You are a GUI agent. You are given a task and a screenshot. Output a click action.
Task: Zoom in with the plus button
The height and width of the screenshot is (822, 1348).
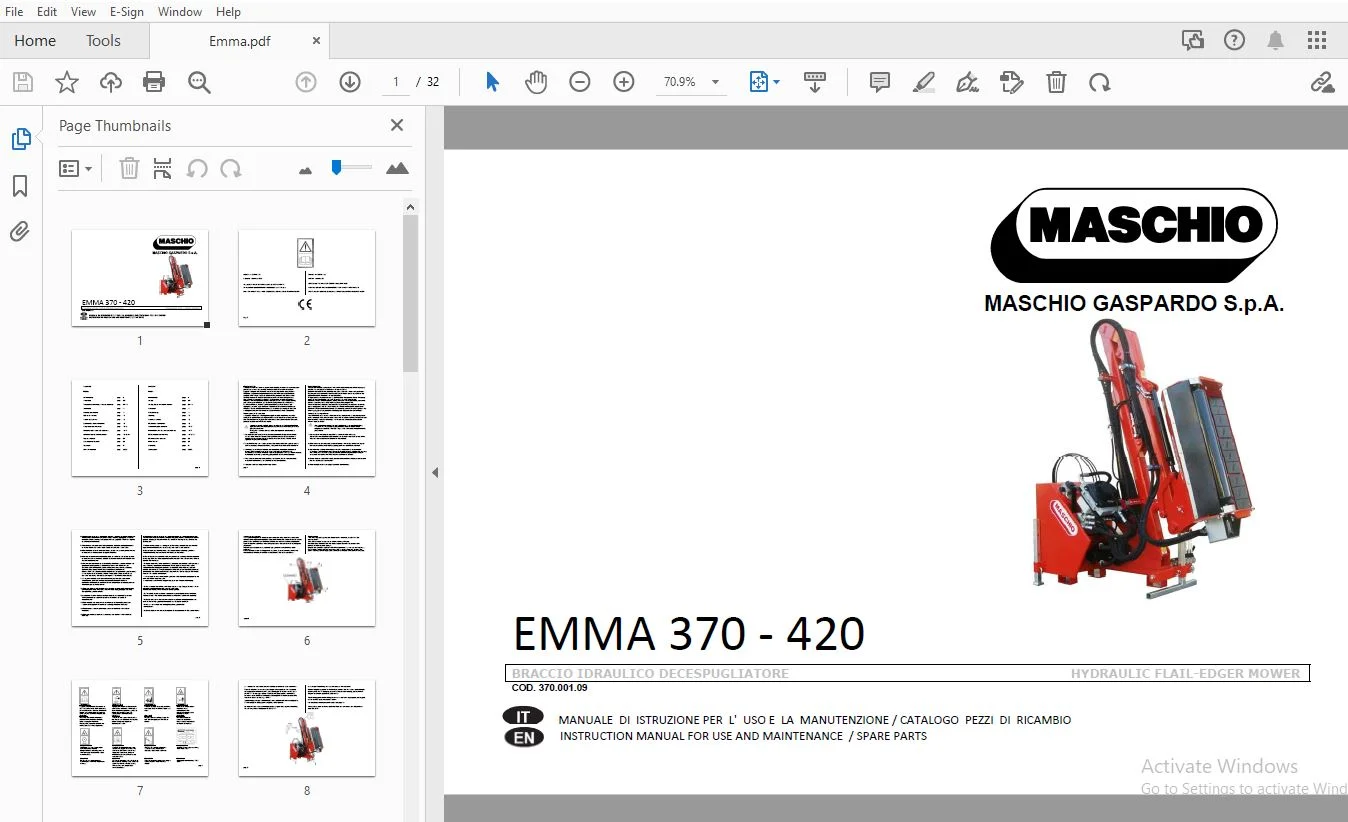(624, 82)
